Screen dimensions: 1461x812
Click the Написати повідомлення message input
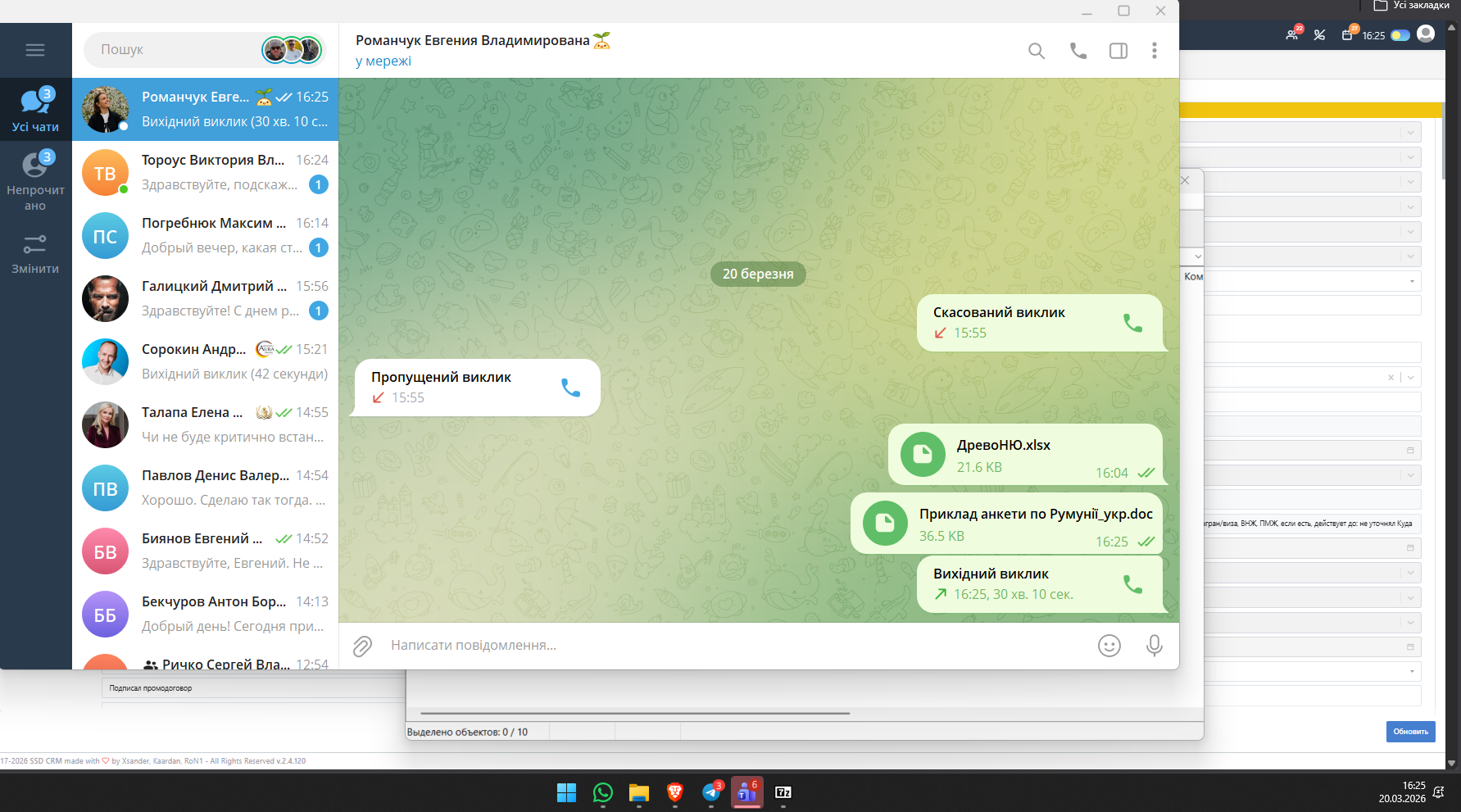click(737, 646)
